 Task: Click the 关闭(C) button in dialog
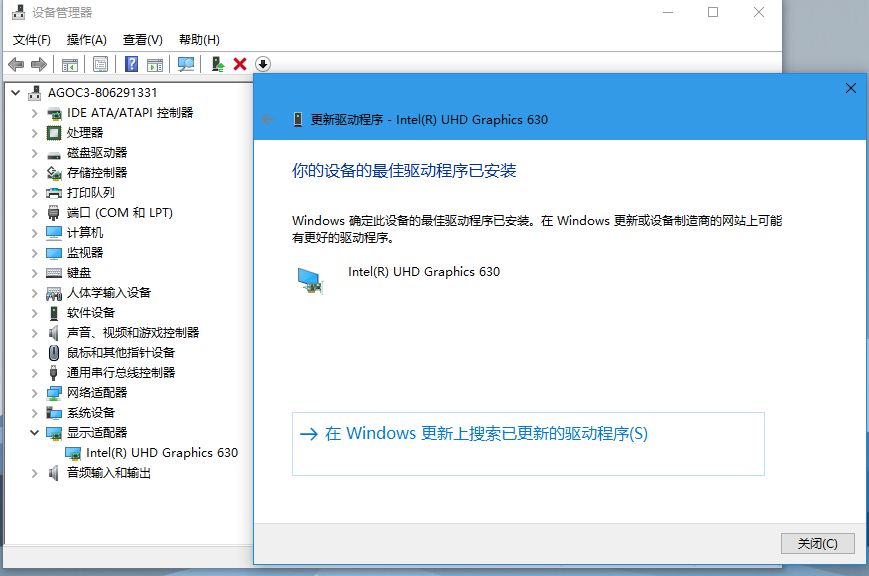[x=817, y=543]
